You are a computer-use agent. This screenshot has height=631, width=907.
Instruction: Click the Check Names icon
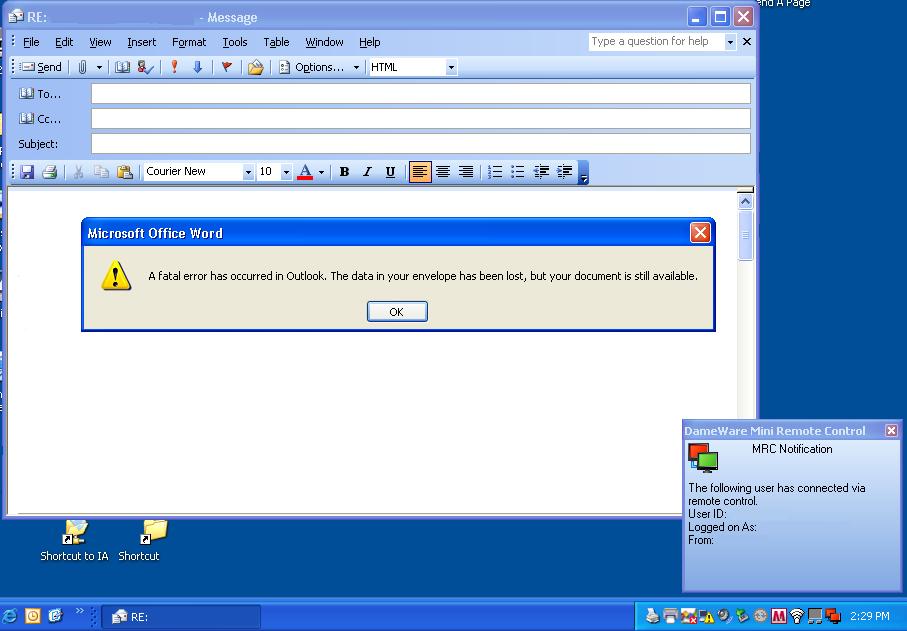click(145, 67)
